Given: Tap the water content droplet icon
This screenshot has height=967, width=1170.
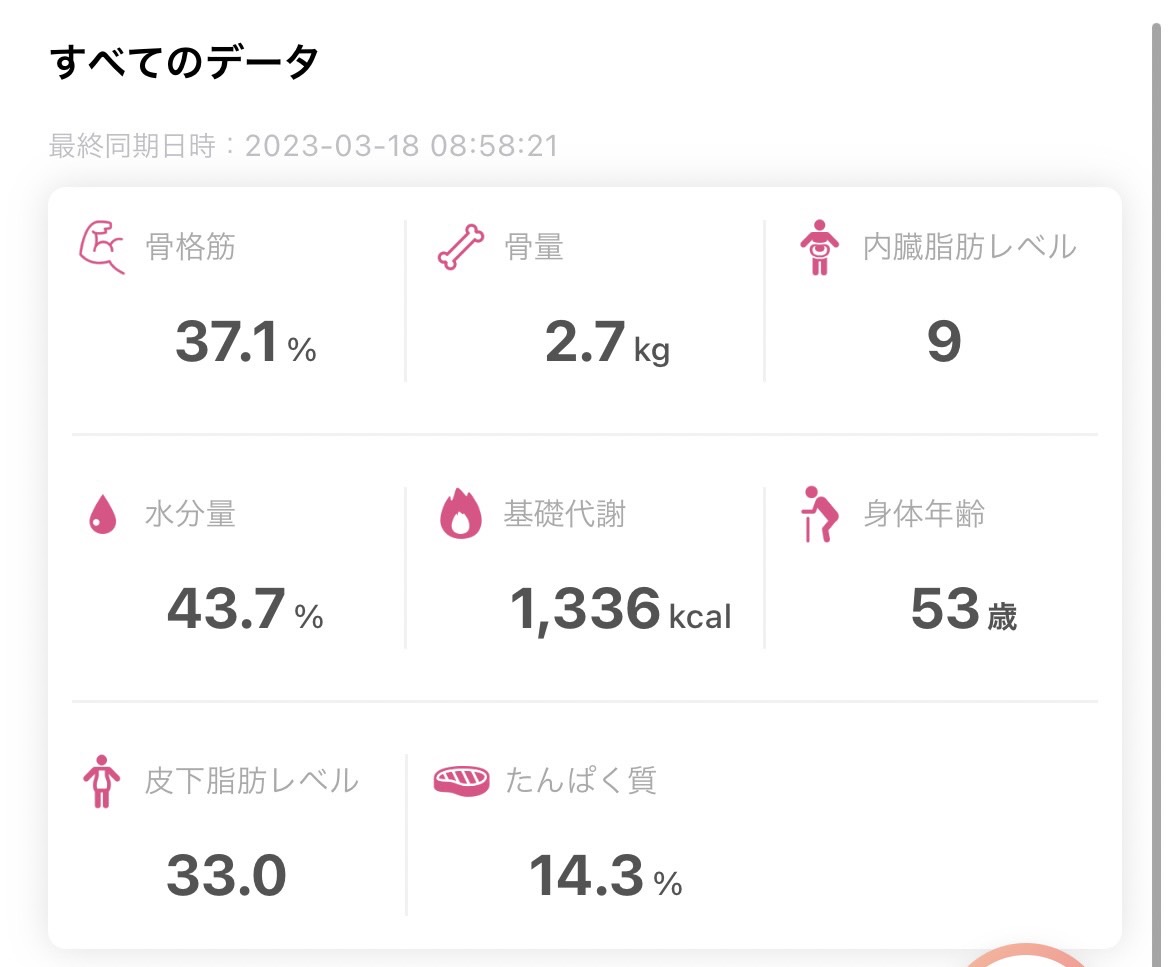Looking at the screenshot, I should pyautogui.click(x=102, y=514).
